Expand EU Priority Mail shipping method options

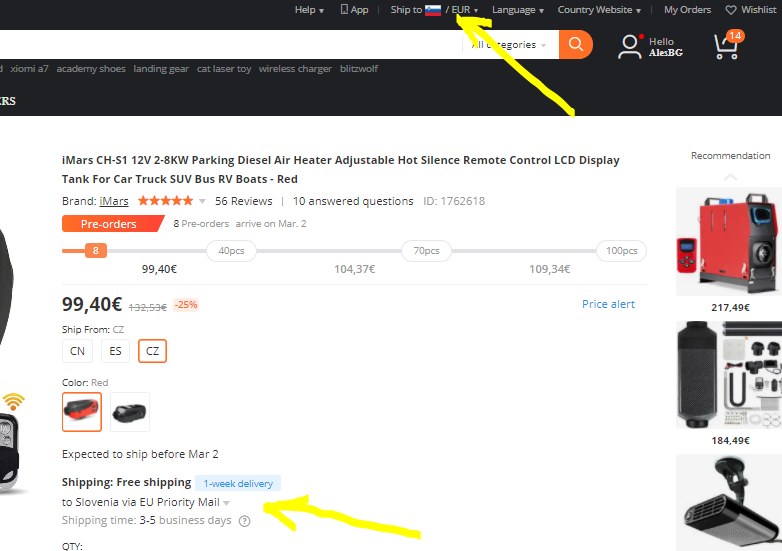click(226, 503)
